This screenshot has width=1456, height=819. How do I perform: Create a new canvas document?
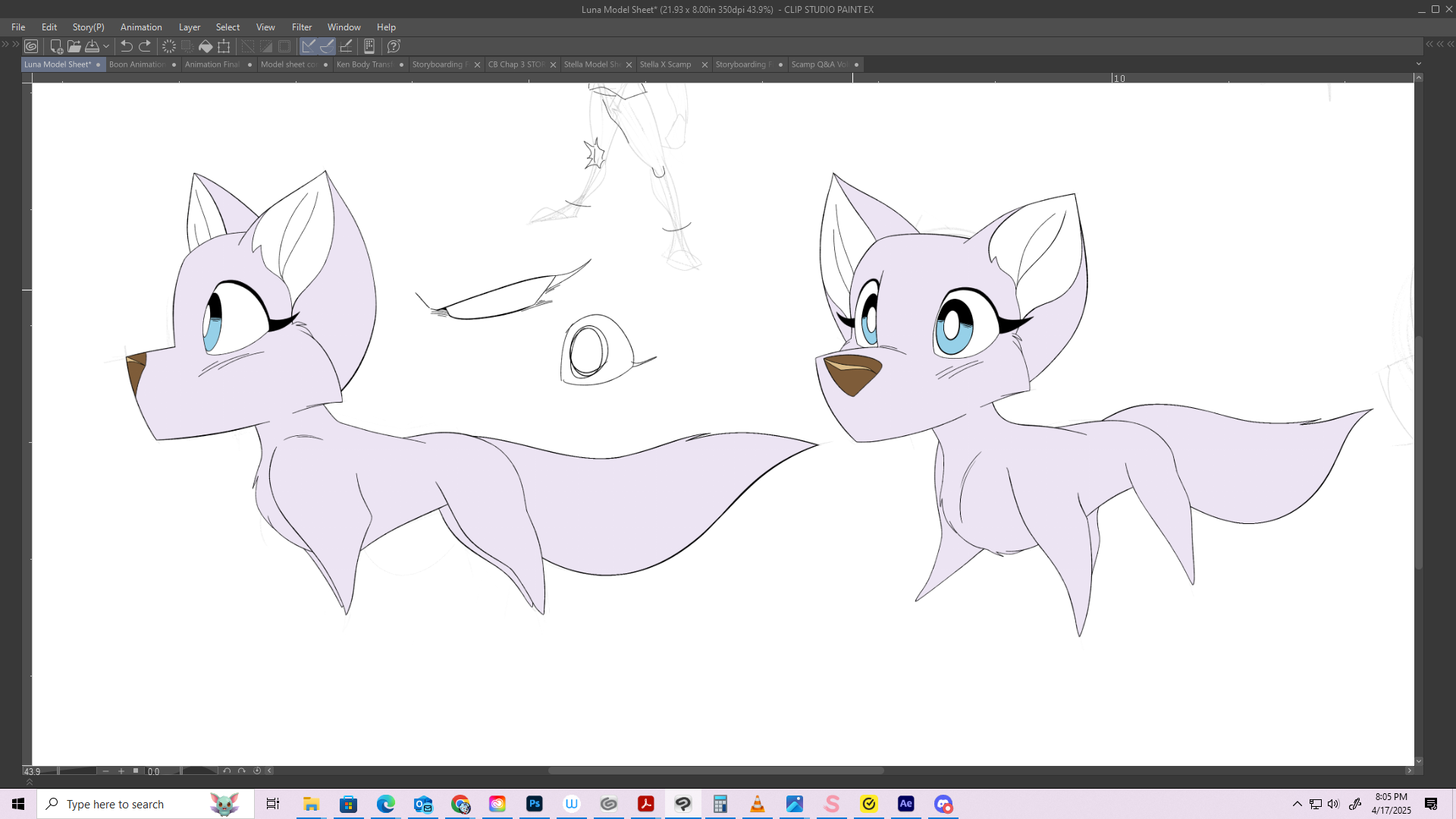pos(55,46)
